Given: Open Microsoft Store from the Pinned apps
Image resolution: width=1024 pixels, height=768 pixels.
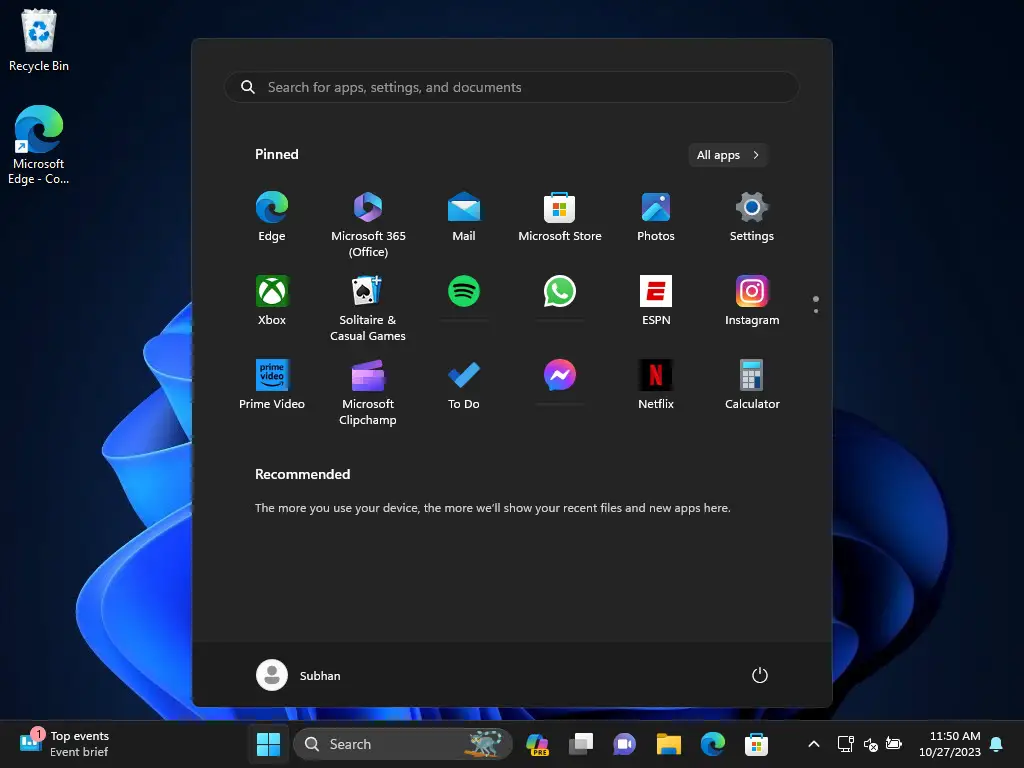Looking at the screenshot, I should 560,217.
